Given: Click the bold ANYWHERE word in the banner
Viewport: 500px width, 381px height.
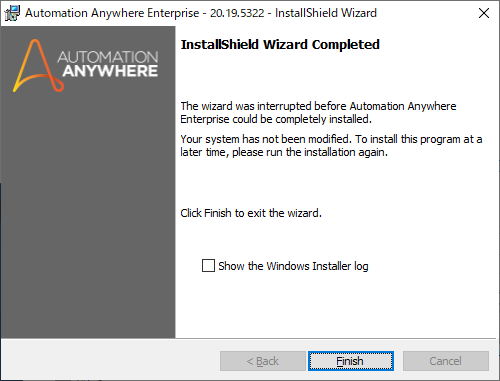Looking at the screenshot, I should [110, 71].
